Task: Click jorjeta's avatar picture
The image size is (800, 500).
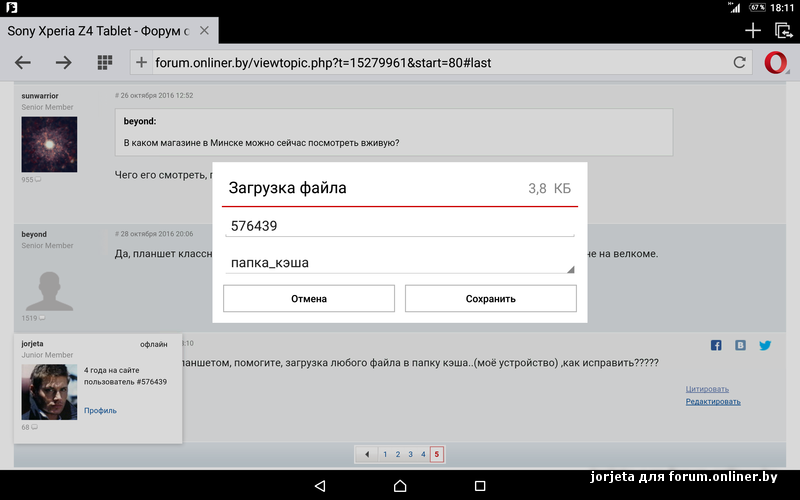Action: click(x=49, y=392)
